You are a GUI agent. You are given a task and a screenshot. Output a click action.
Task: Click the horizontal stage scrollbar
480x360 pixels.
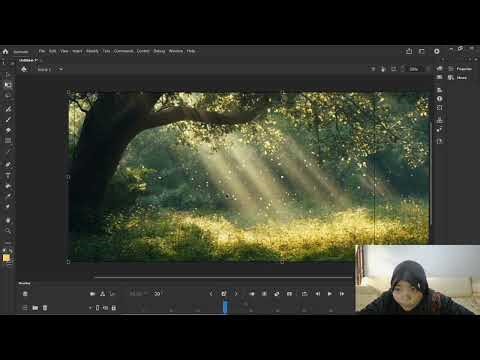[223, 277]
